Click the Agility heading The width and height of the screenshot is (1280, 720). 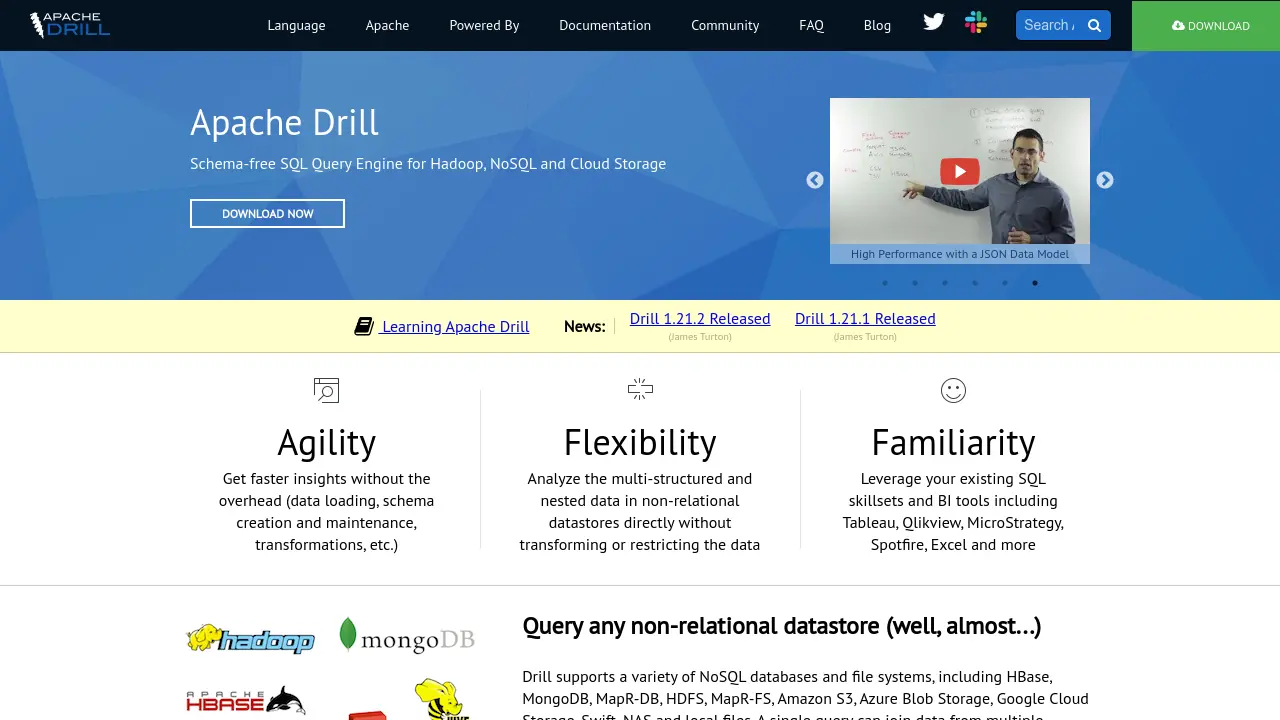(x=327, y=442)
